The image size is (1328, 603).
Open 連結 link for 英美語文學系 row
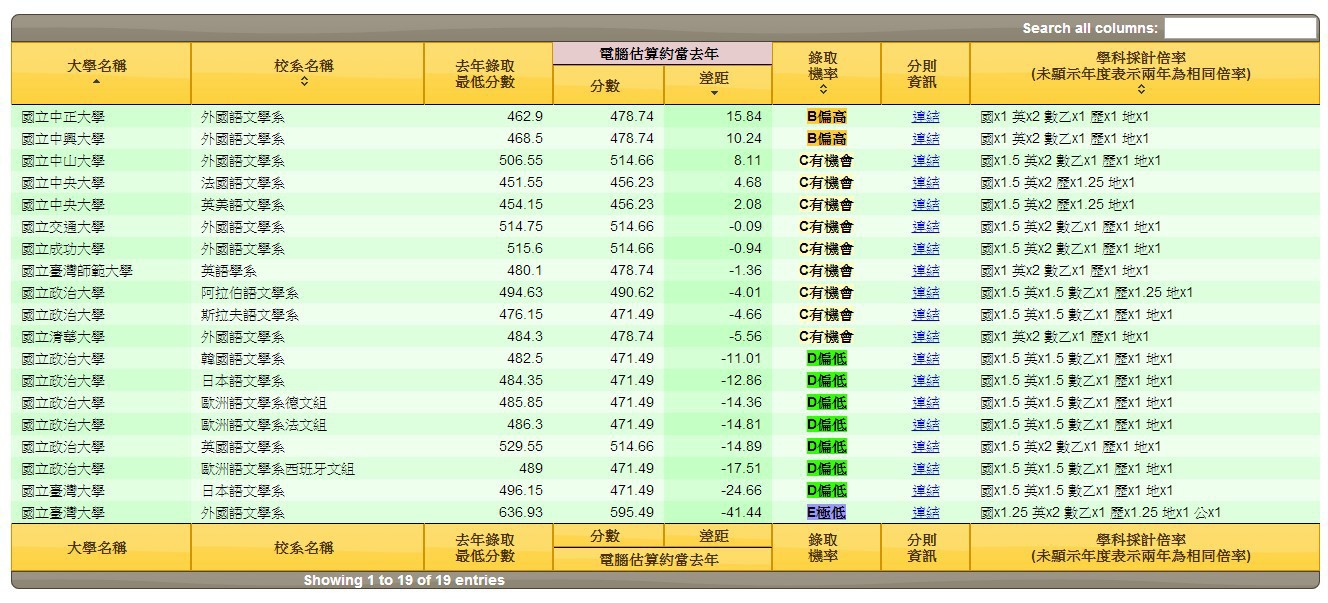click(x=925, y=204)
